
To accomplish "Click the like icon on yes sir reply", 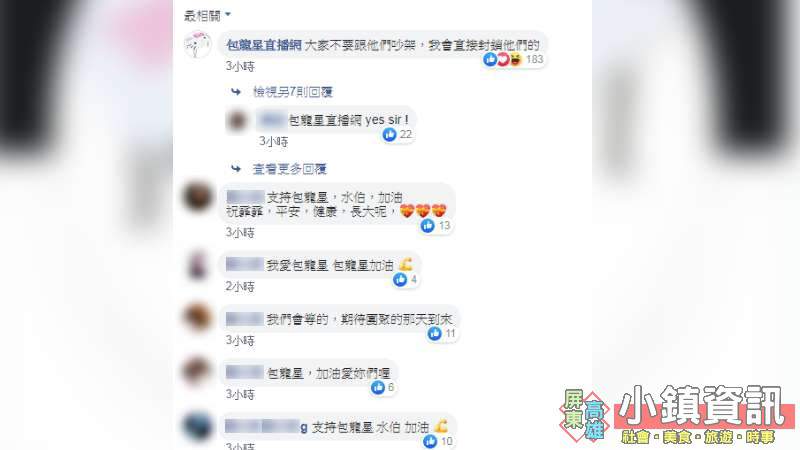I will point(389,134).
